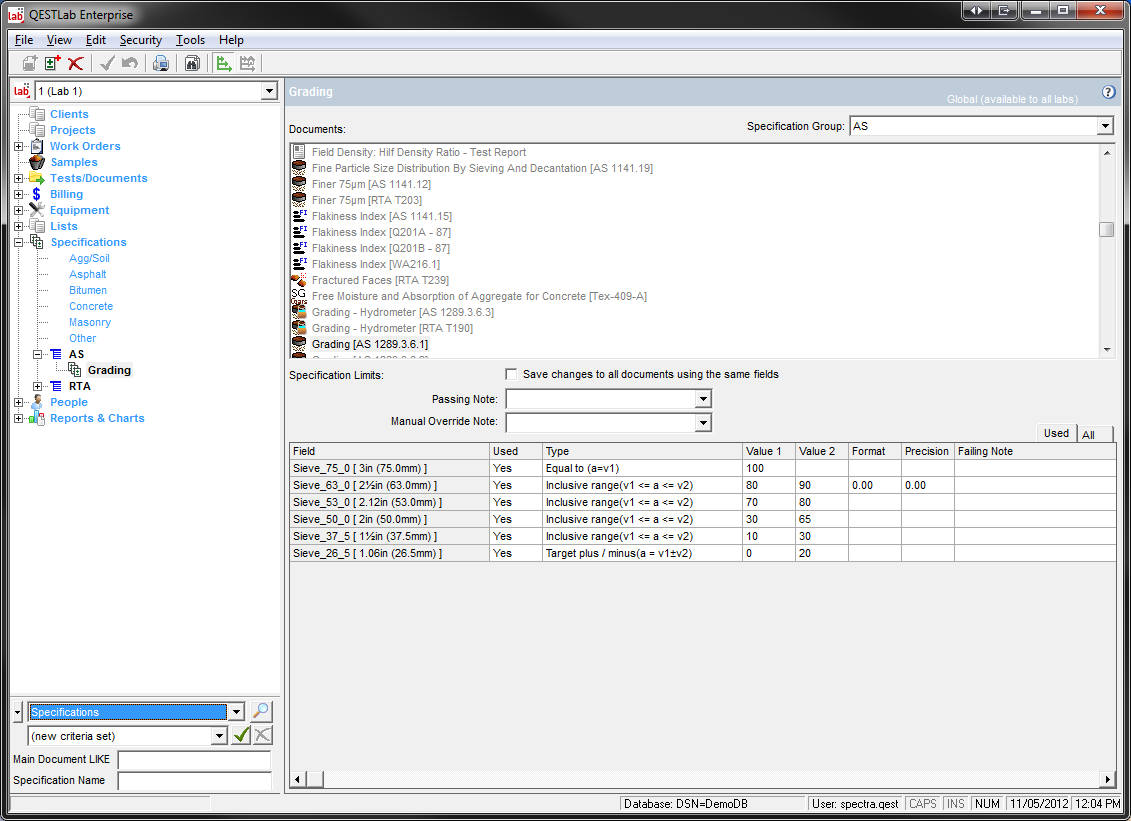Switch to the All tab

(x=1088, y=435)
